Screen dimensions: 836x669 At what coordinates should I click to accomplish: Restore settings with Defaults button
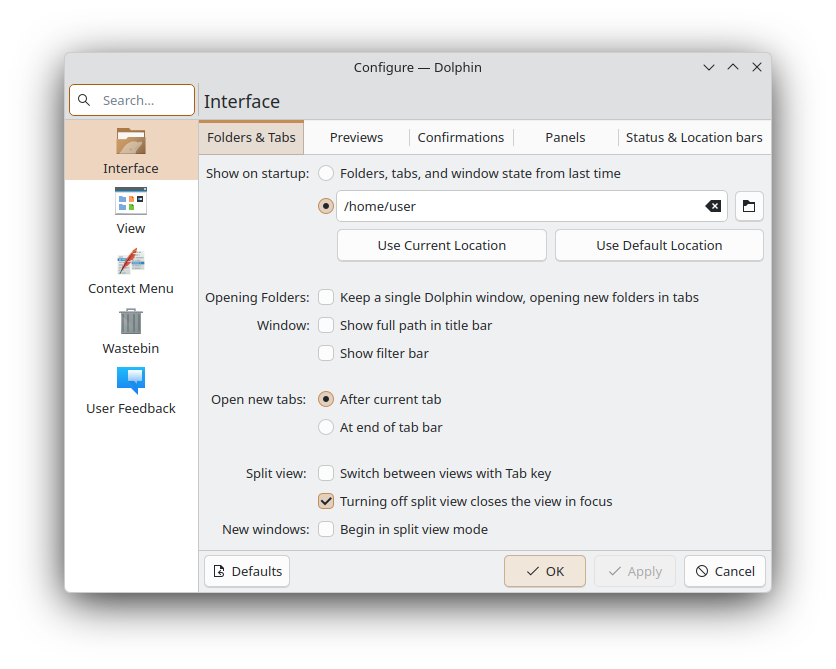[247, 571]
